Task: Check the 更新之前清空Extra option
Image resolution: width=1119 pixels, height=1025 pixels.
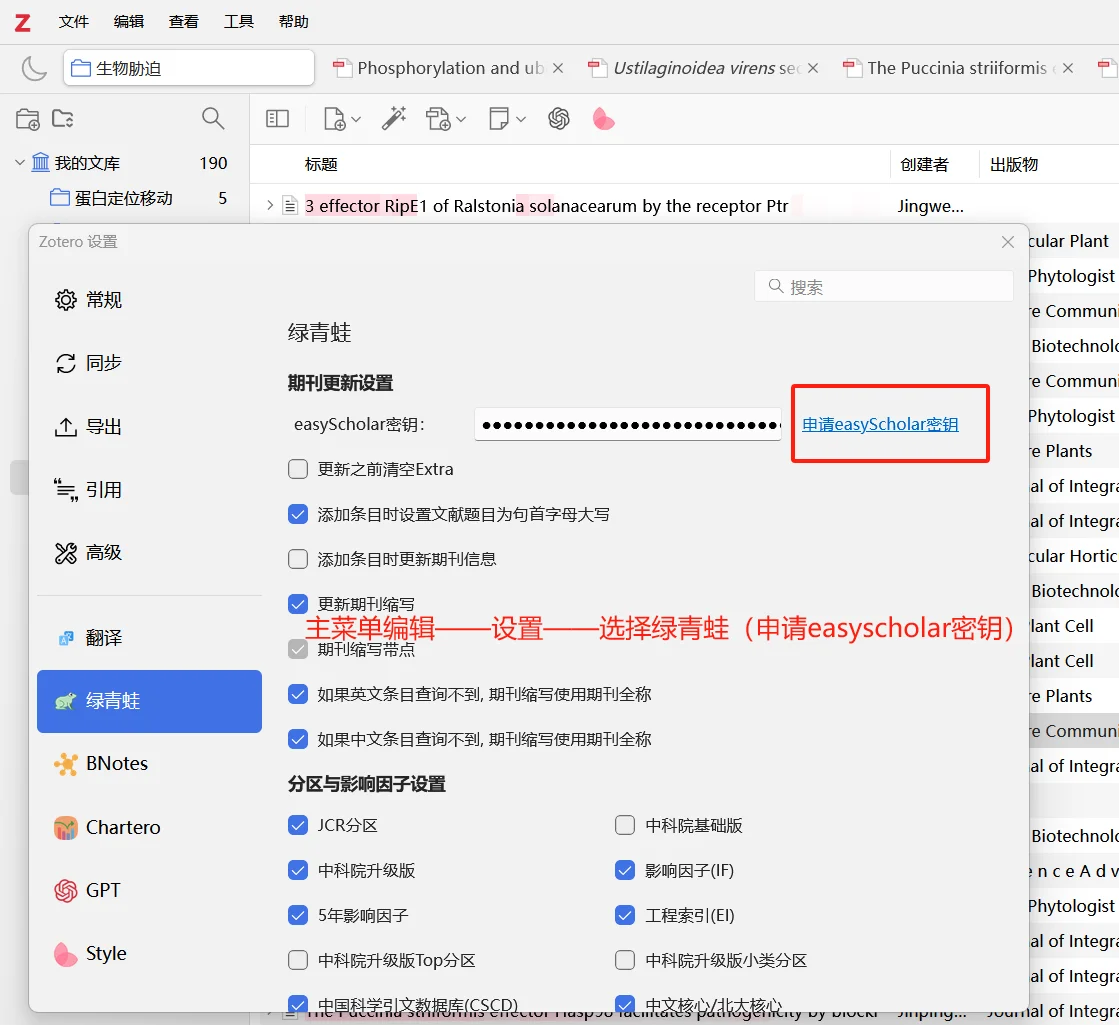Action: pos(297,468)
